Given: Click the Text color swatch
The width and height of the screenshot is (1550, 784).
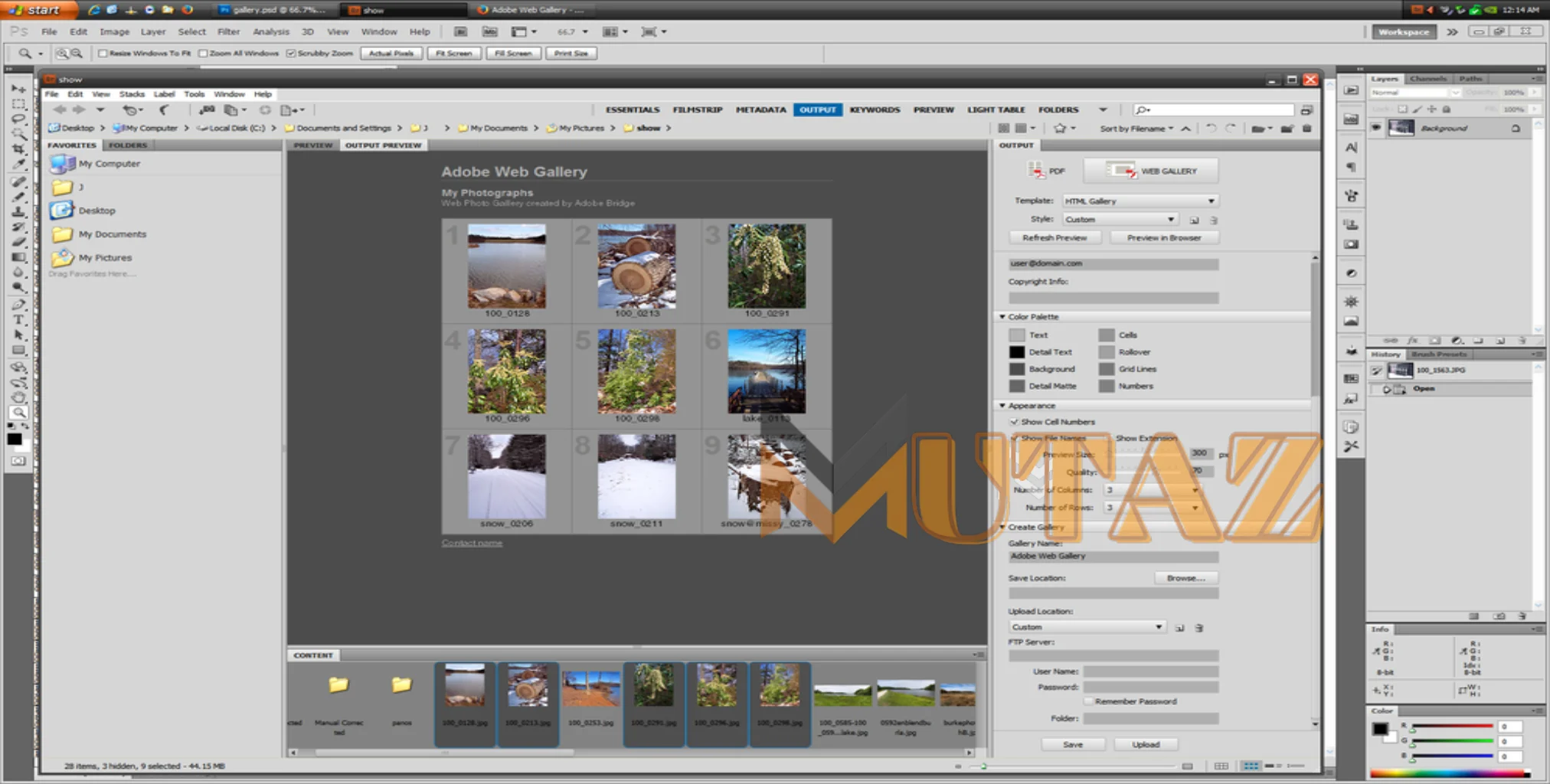Looking at the screenshot, I should pos(1016,335).
